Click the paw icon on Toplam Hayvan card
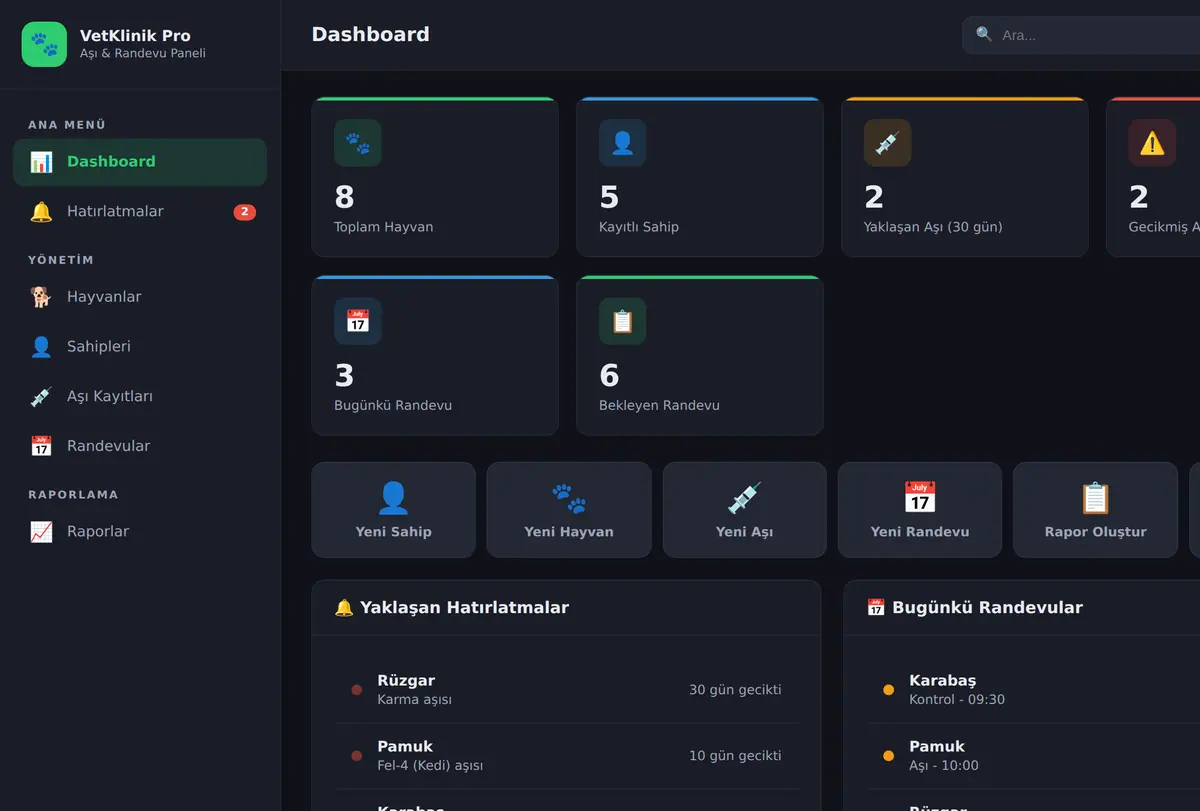 [x=358, y=143]
